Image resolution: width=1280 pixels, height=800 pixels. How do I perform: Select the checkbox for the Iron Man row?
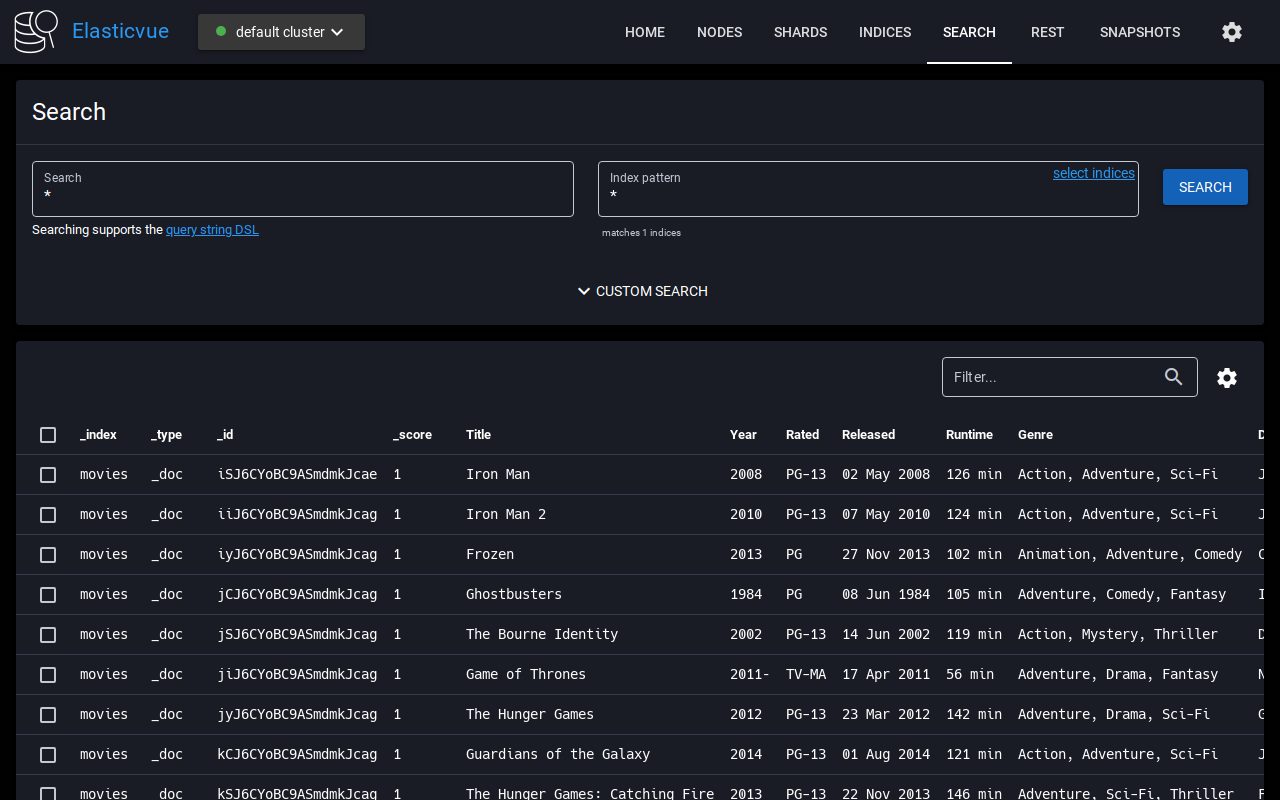[48, 475]
